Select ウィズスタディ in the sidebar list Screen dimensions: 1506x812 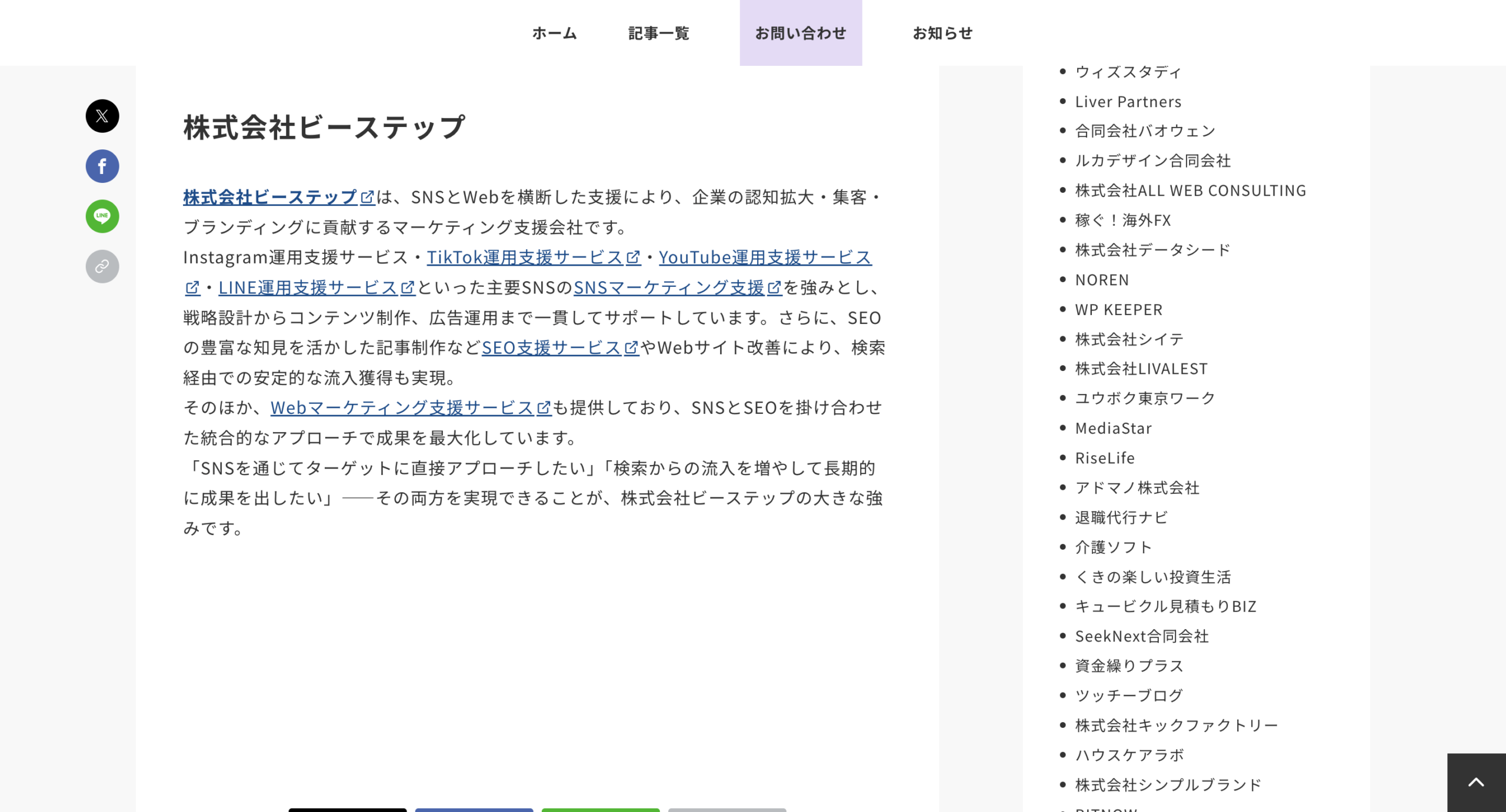(x=1128, y=72)
